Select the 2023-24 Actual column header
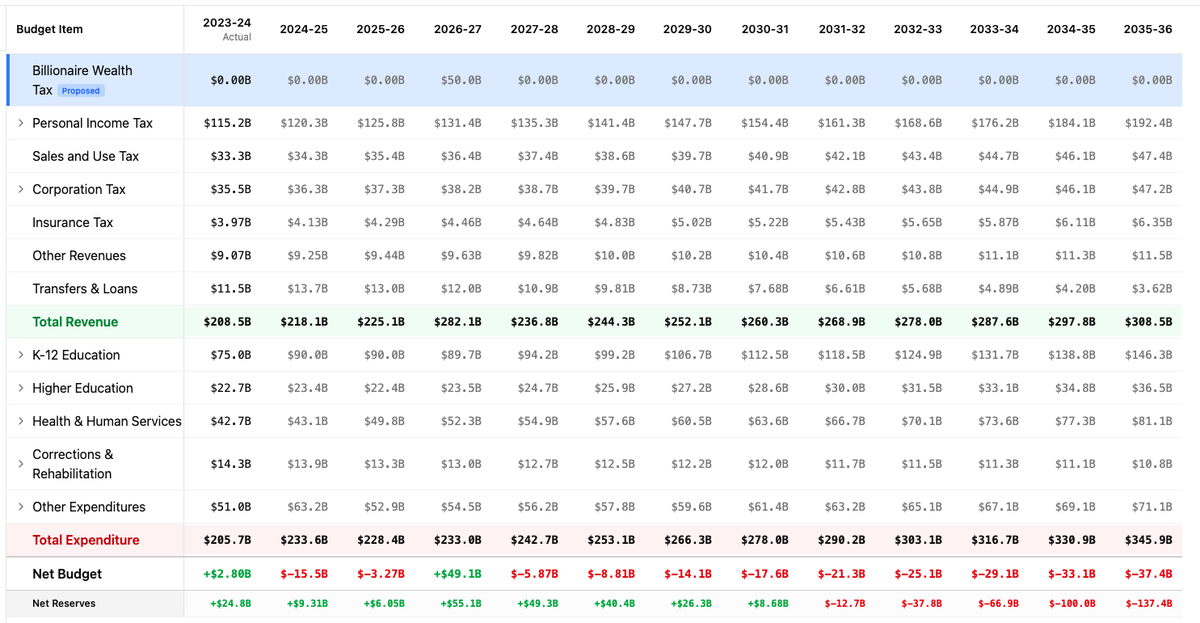Image resolution: width=1200 pixels, height=623 pixels. coord(227,30)
